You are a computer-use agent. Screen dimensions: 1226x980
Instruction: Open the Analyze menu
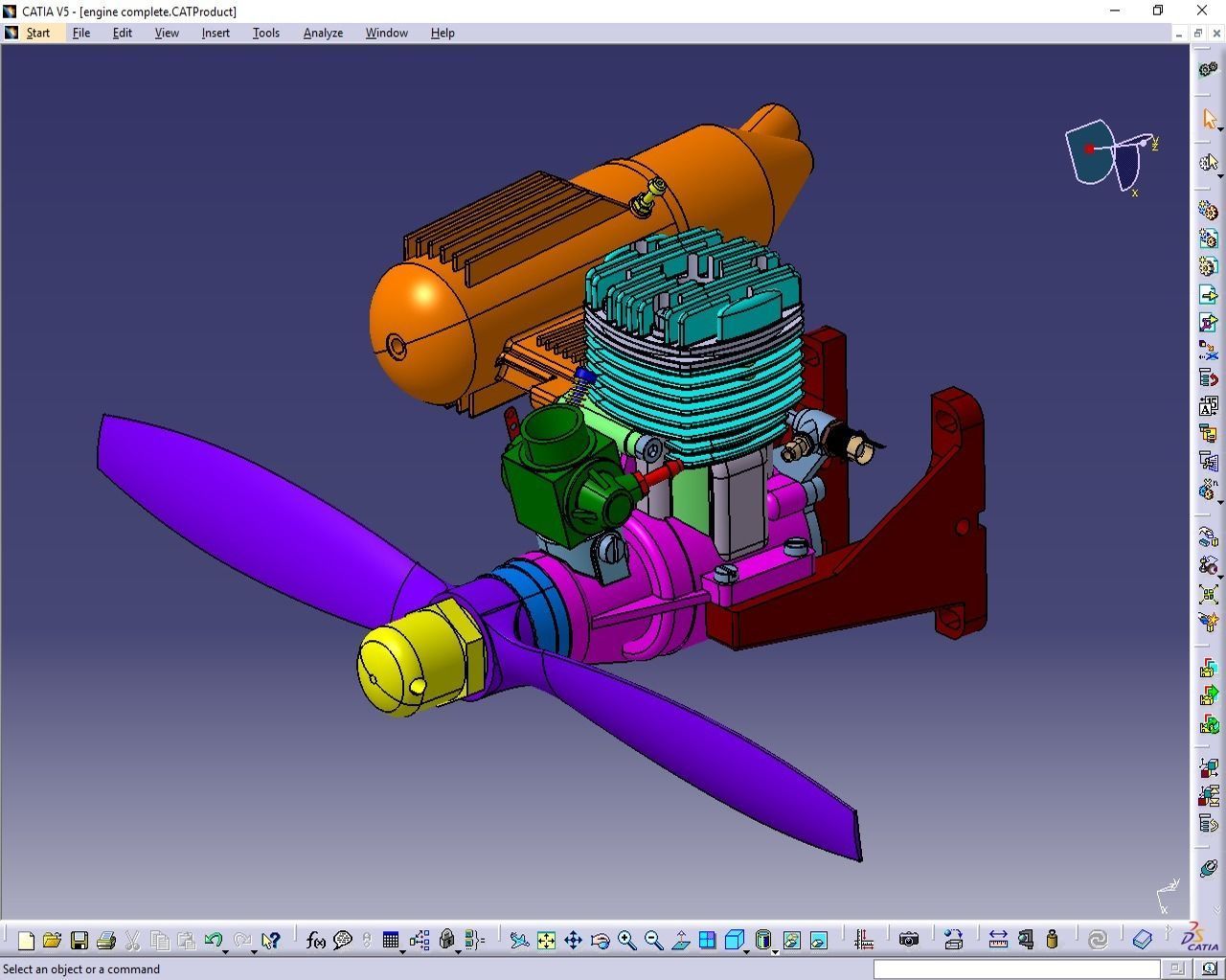323,32
